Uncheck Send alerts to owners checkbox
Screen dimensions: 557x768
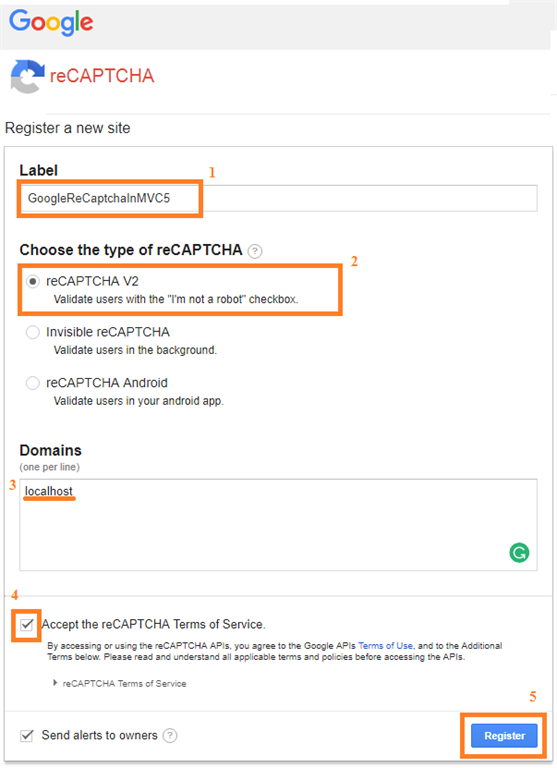coord(27,736)
